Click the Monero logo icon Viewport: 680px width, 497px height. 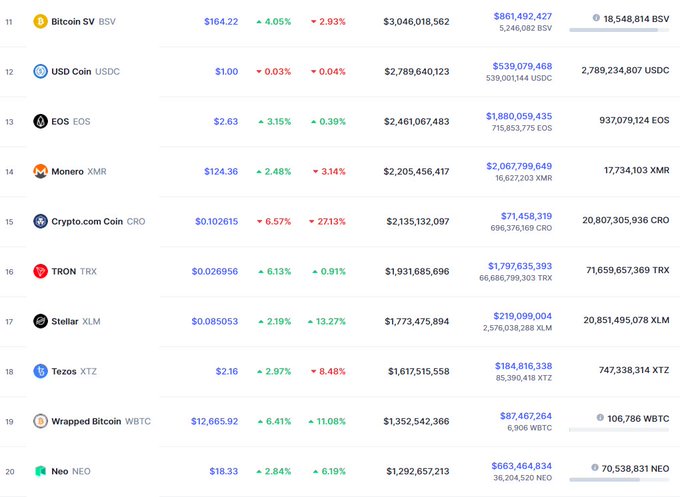40,171
